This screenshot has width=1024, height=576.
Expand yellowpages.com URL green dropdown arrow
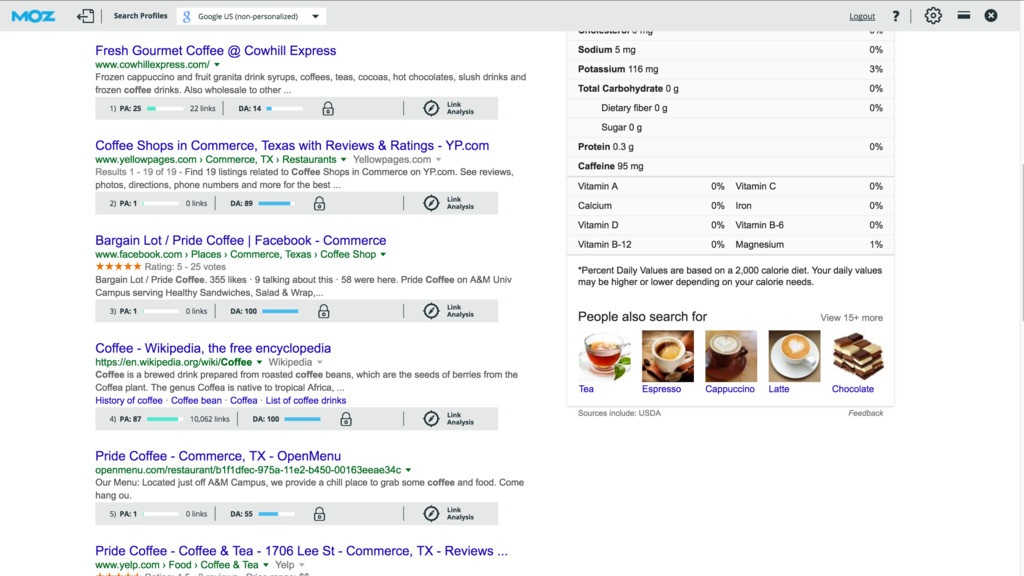[x=344, y=159]
